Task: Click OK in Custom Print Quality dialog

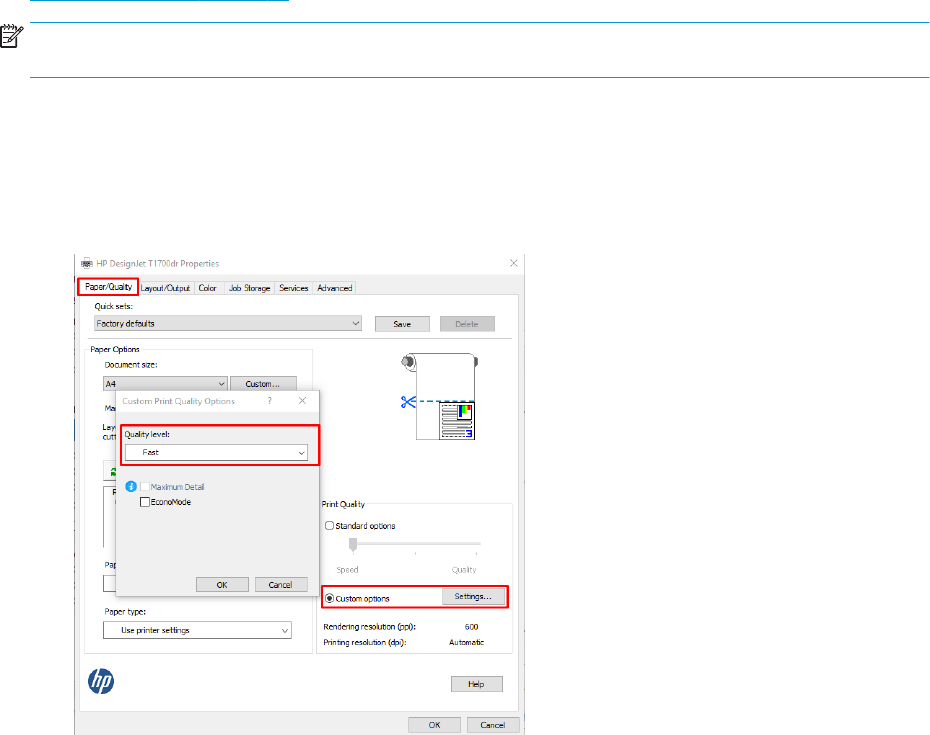Action: (x=222, y=585)
